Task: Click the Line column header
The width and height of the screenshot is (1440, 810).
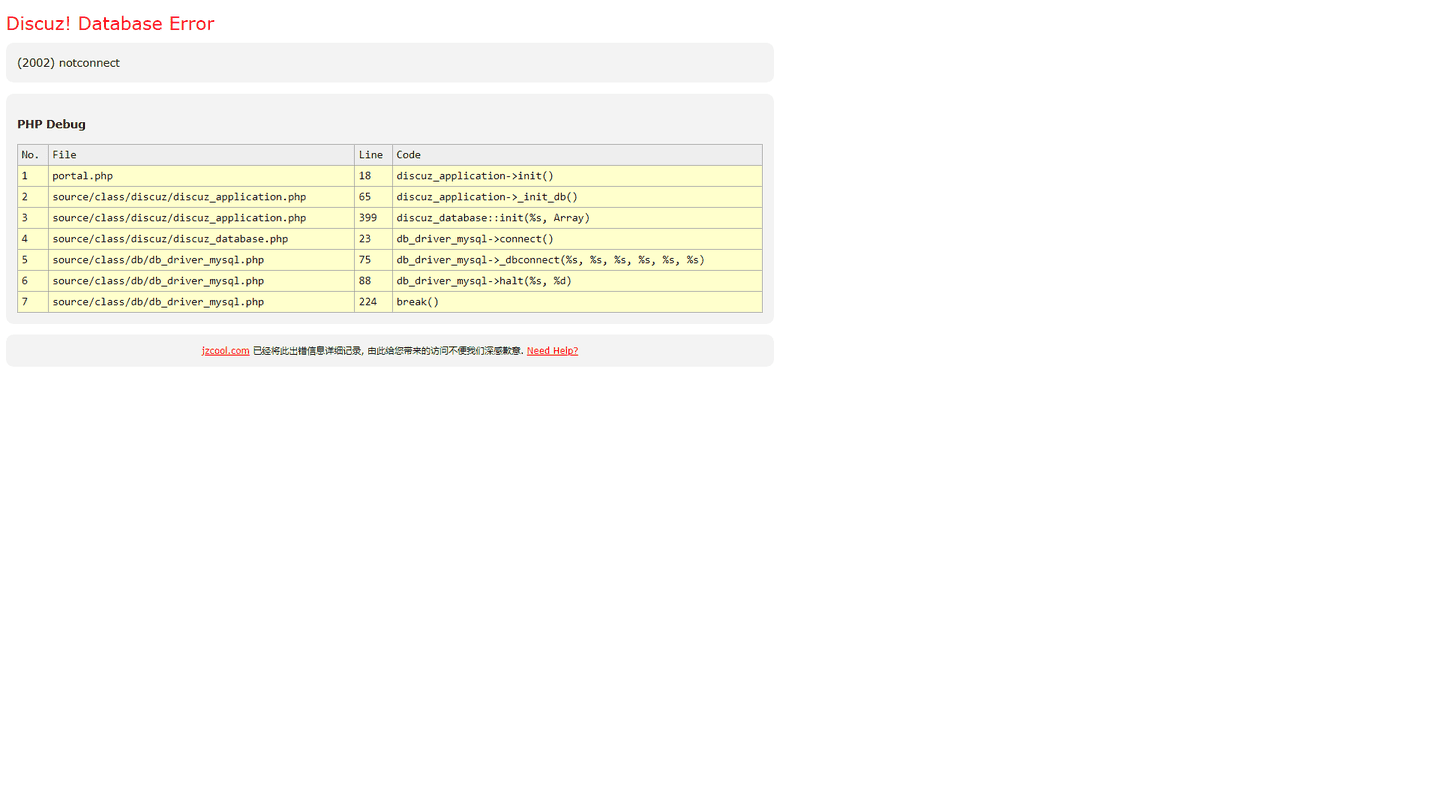Action: pos(373,155)
